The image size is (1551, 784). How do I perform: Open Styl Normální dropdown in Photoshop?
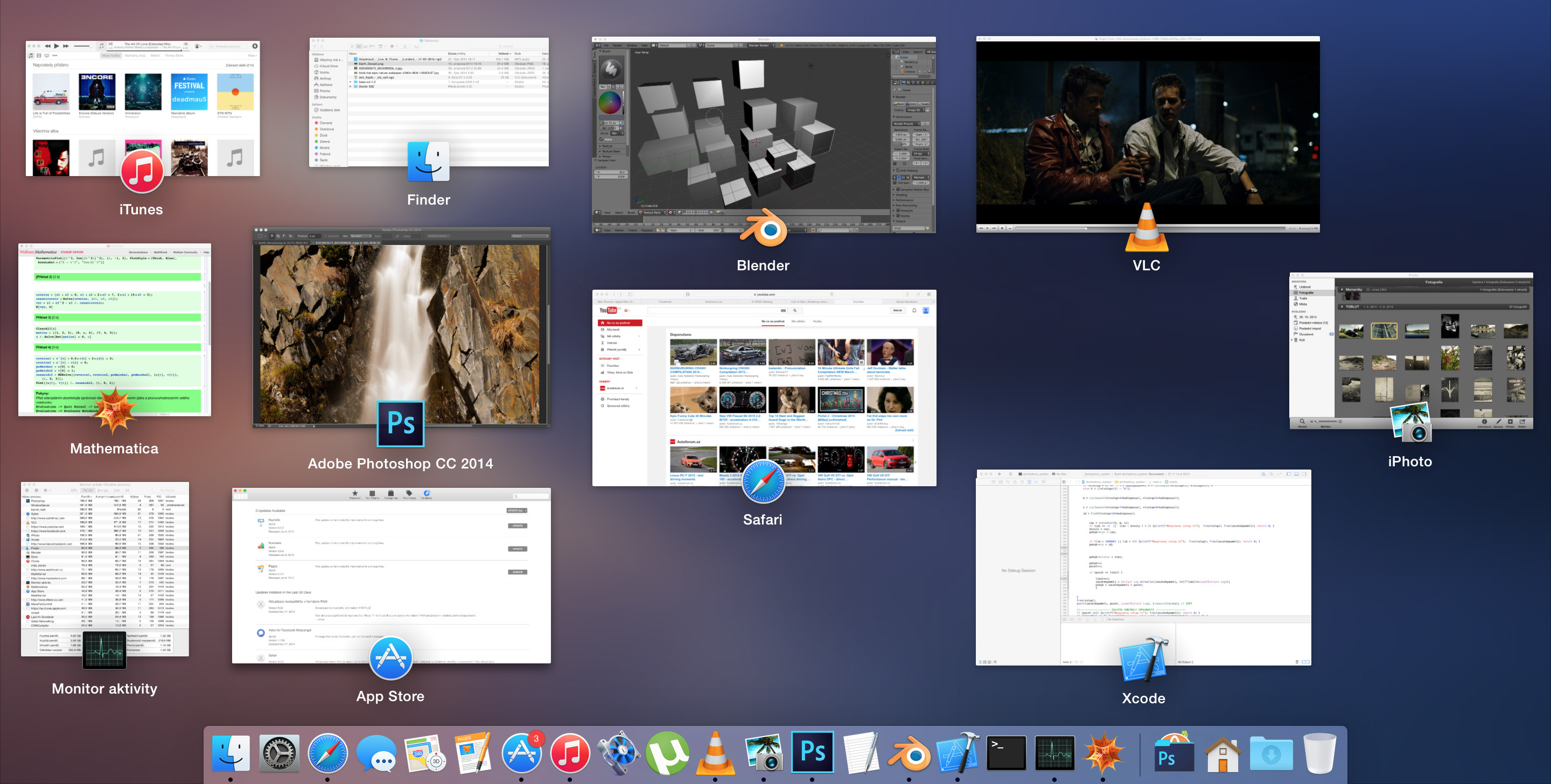point(360,236)
